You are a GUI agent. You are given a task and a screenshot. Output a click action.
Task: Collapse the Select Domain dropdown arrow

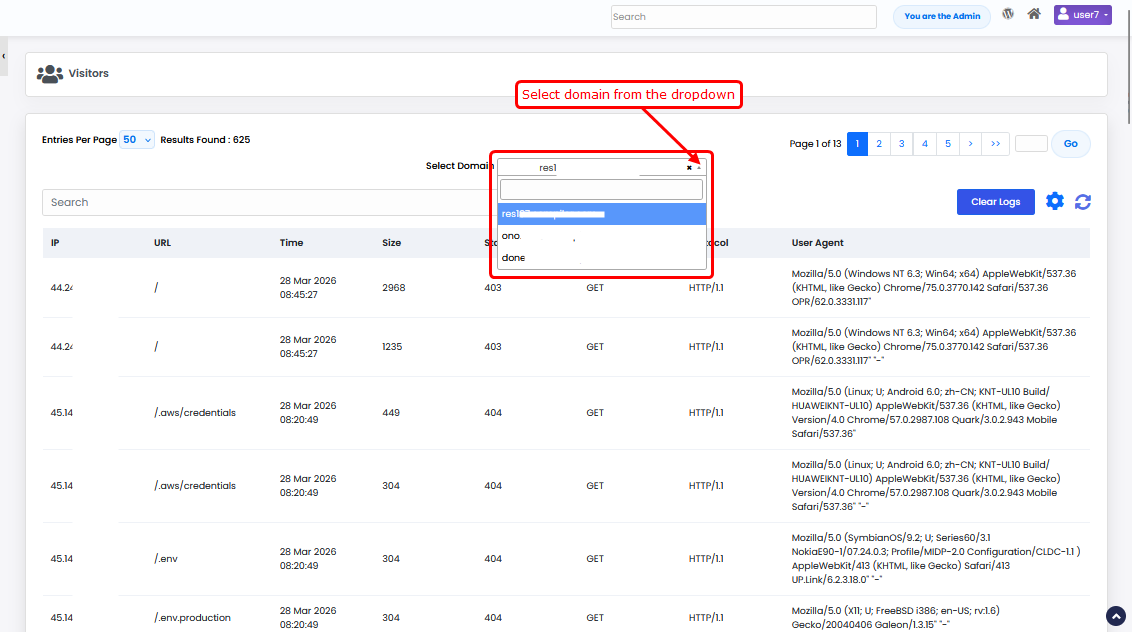click(699, 168)
